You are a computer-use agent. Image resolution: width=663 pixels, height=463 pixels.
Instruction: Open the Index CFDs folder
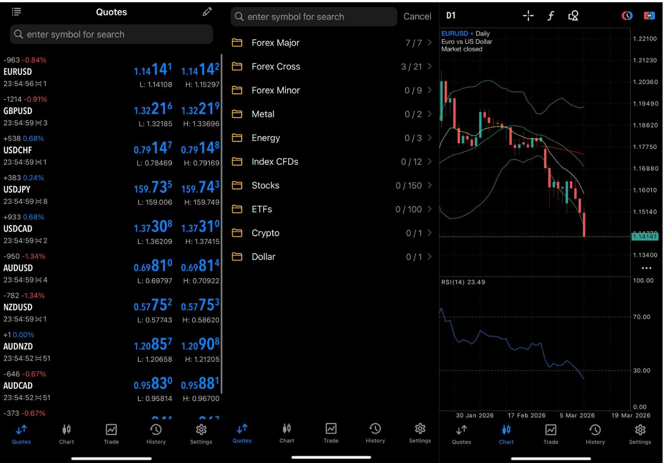tap(332, 162)
